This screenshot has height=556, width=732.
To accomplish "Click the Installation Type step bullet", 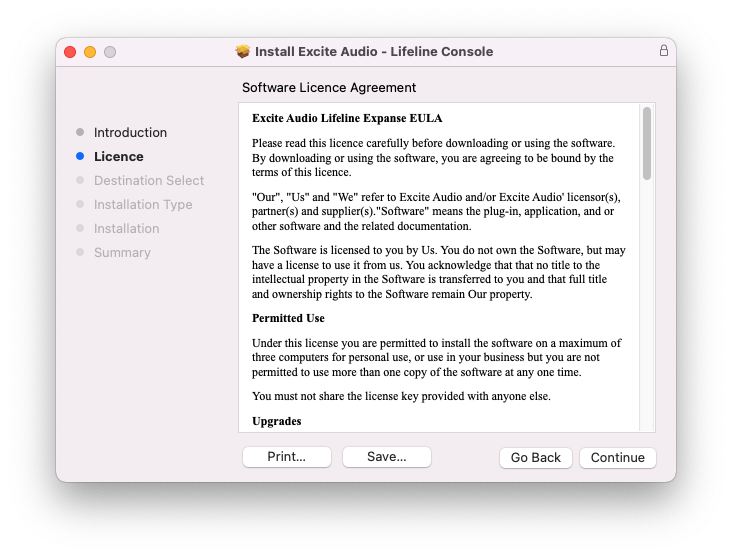I will coord(80,204).
